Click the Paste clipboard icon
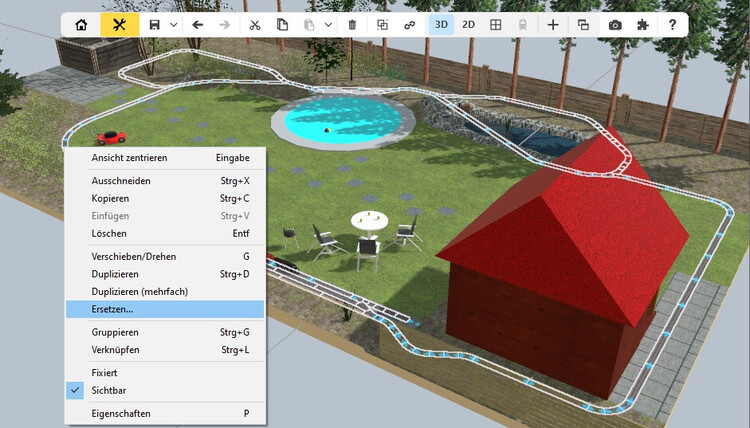The height and width of the screenshot is (428, 750). 309,25
